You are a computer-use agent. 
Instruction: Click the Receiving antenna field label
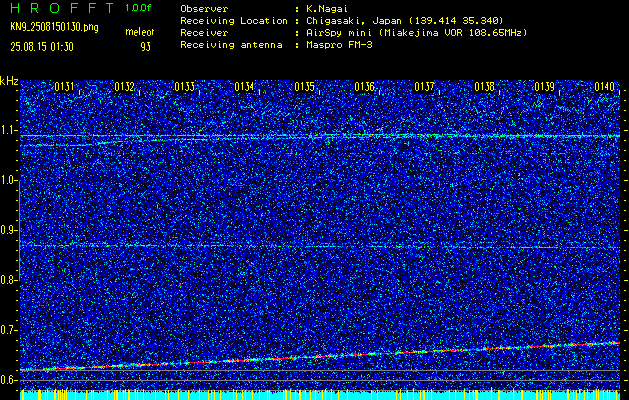[x=231, y=45]
